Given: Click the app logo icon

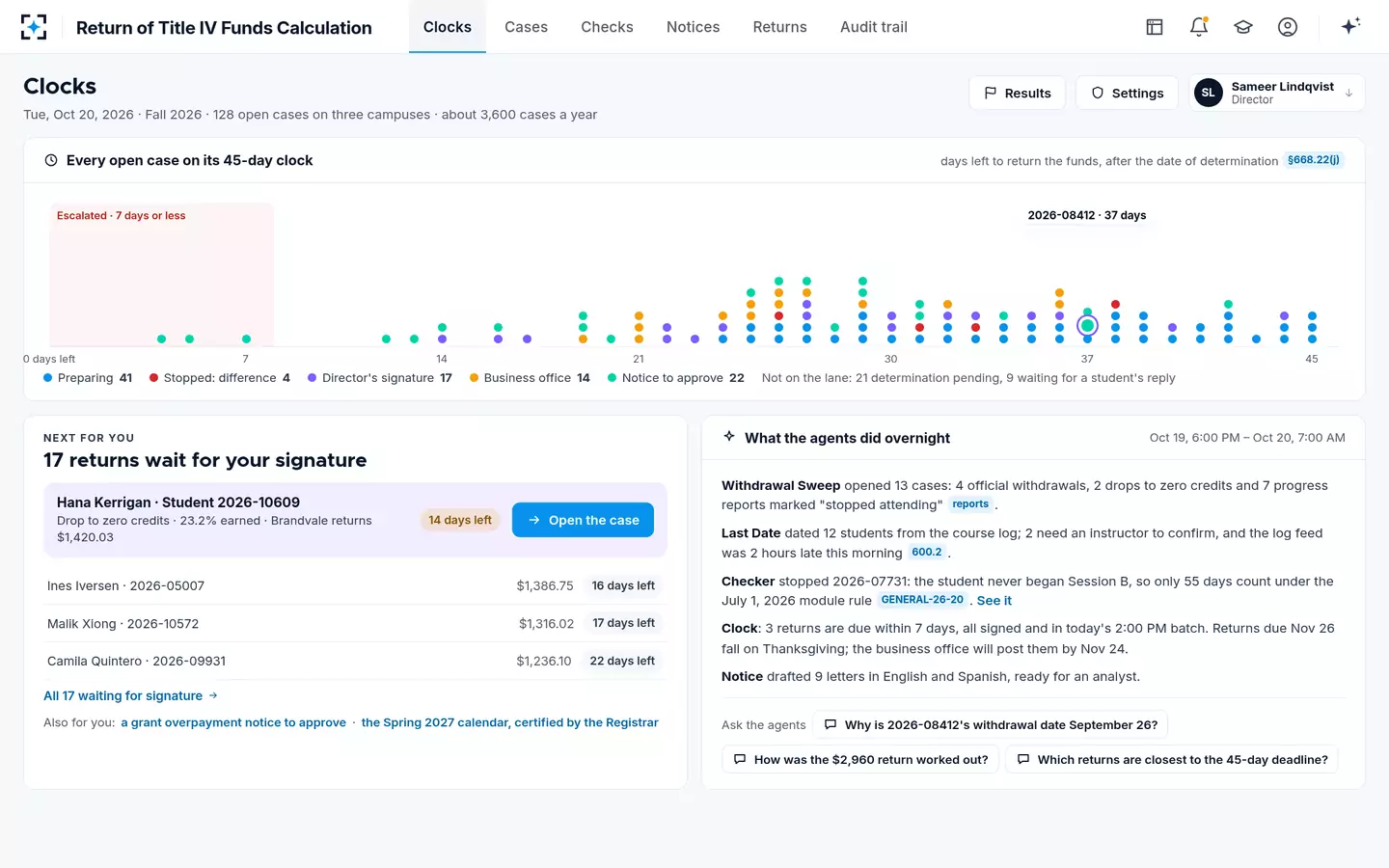Looking at the screenshot, I should pos(34,27).
